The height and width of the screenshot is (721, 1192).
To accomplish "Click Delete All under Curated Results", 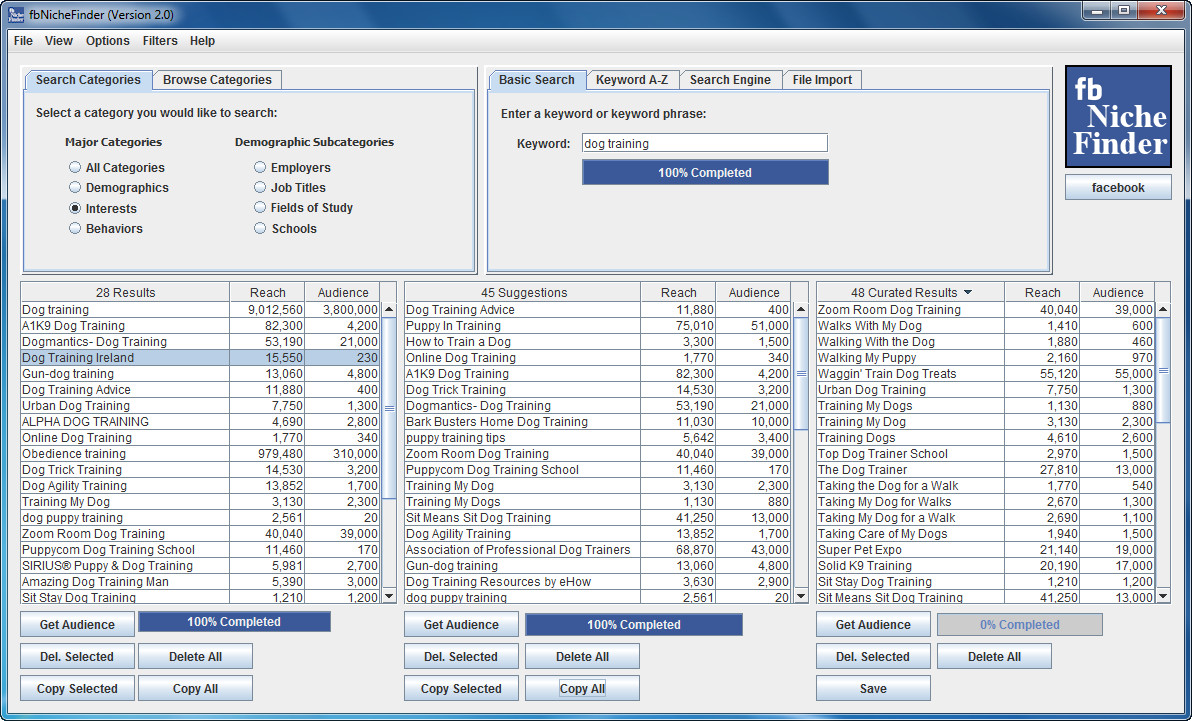I will point(994,656).
